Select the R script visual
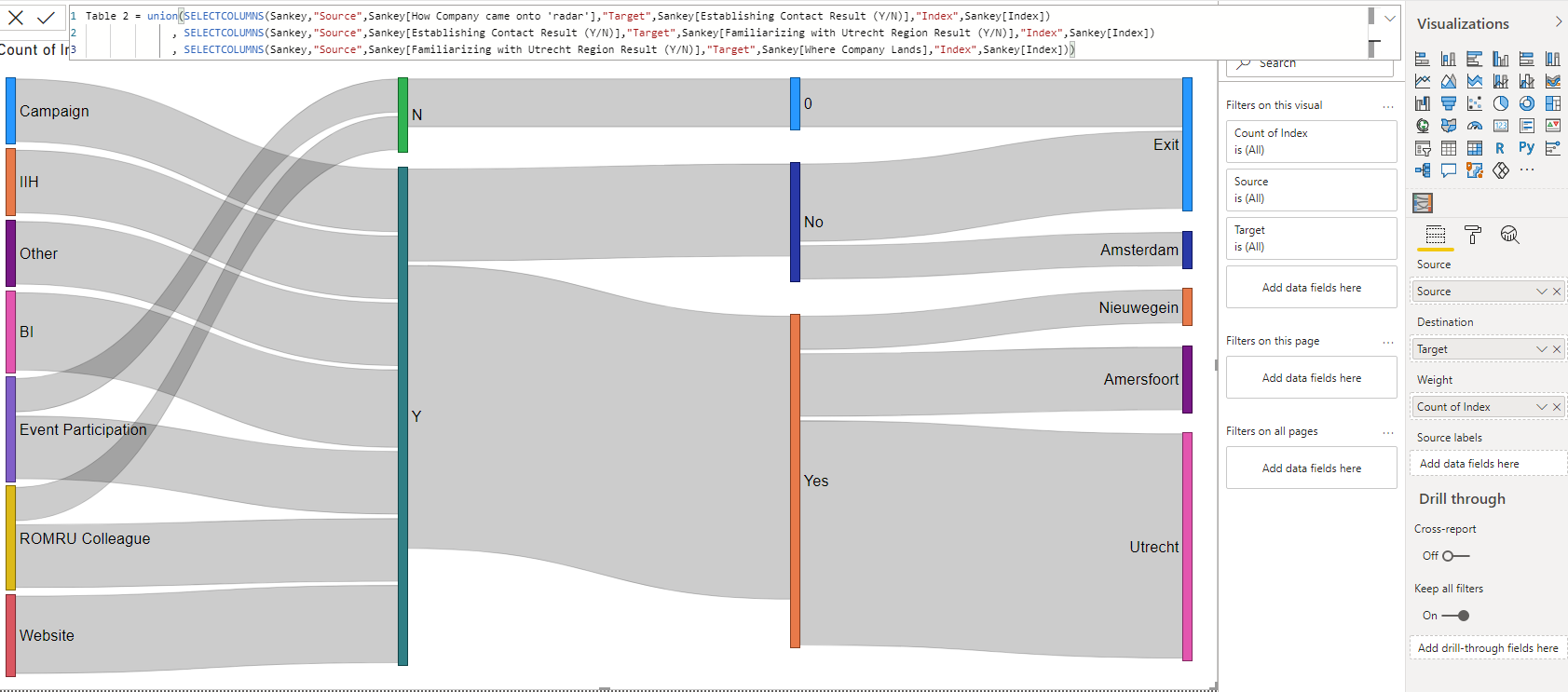1568x692 pixels. [x=1501, y=148]
